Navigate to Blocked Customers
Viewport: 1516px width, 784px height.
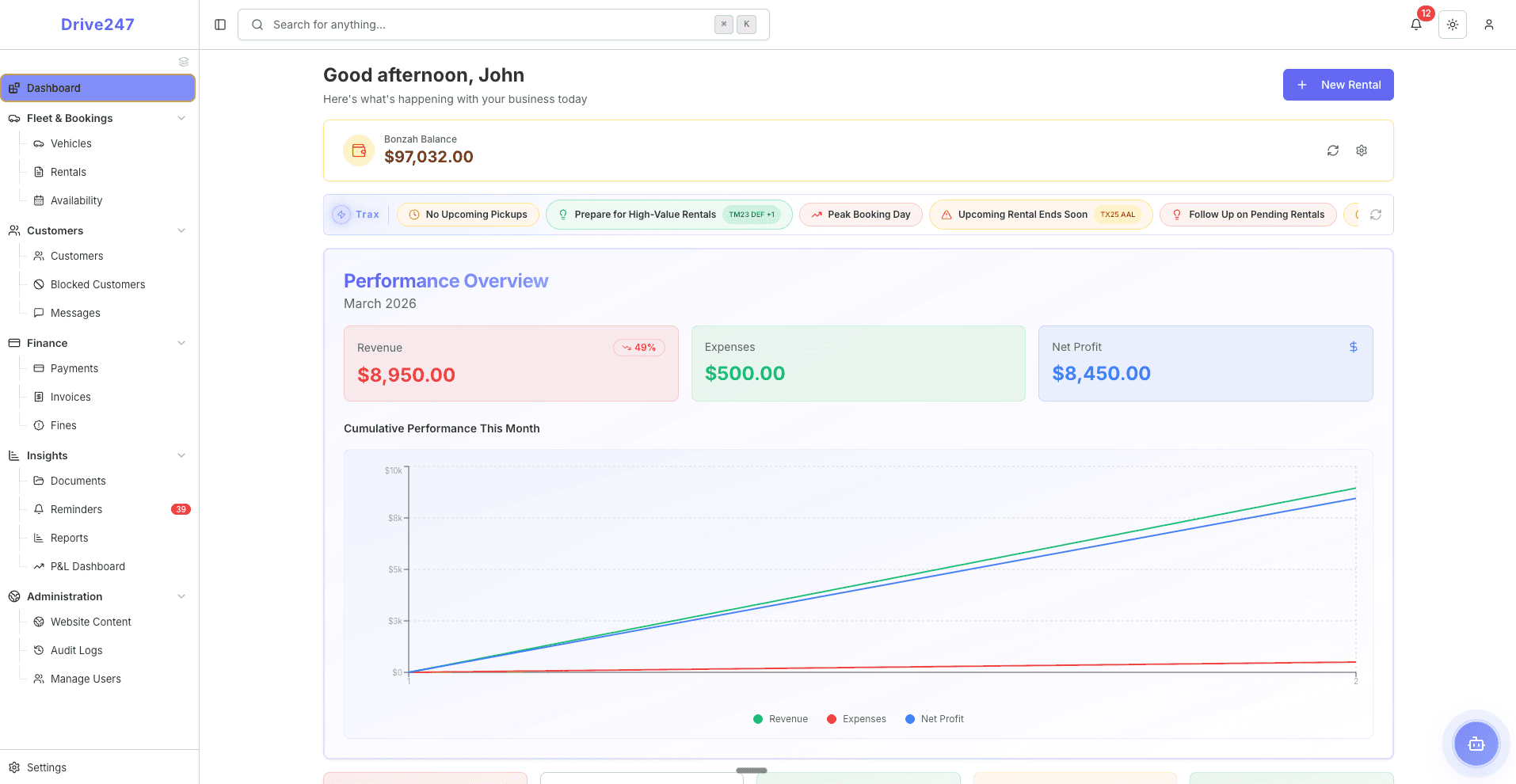tap(97, 284)
